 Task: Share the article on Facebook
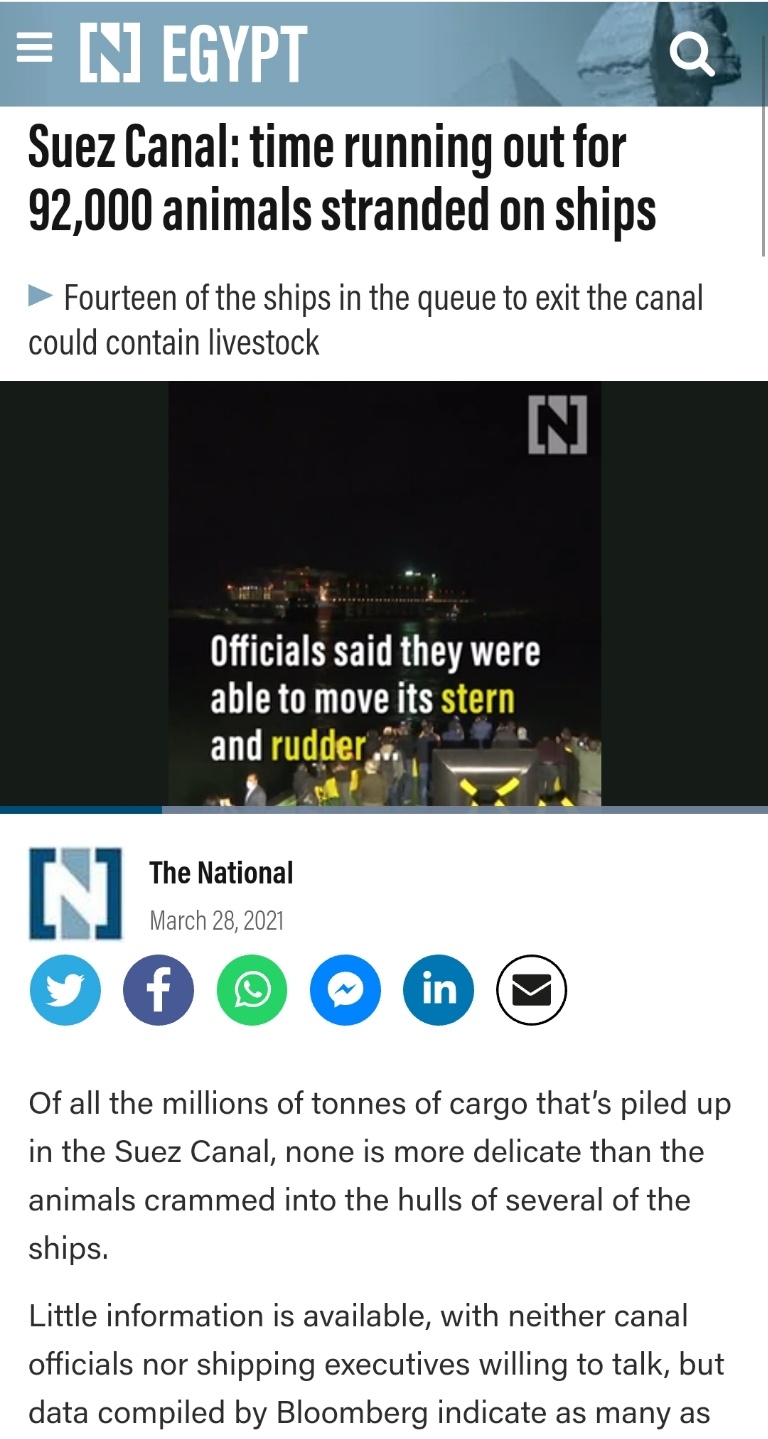pyautogui.click(x=158, y=990)
